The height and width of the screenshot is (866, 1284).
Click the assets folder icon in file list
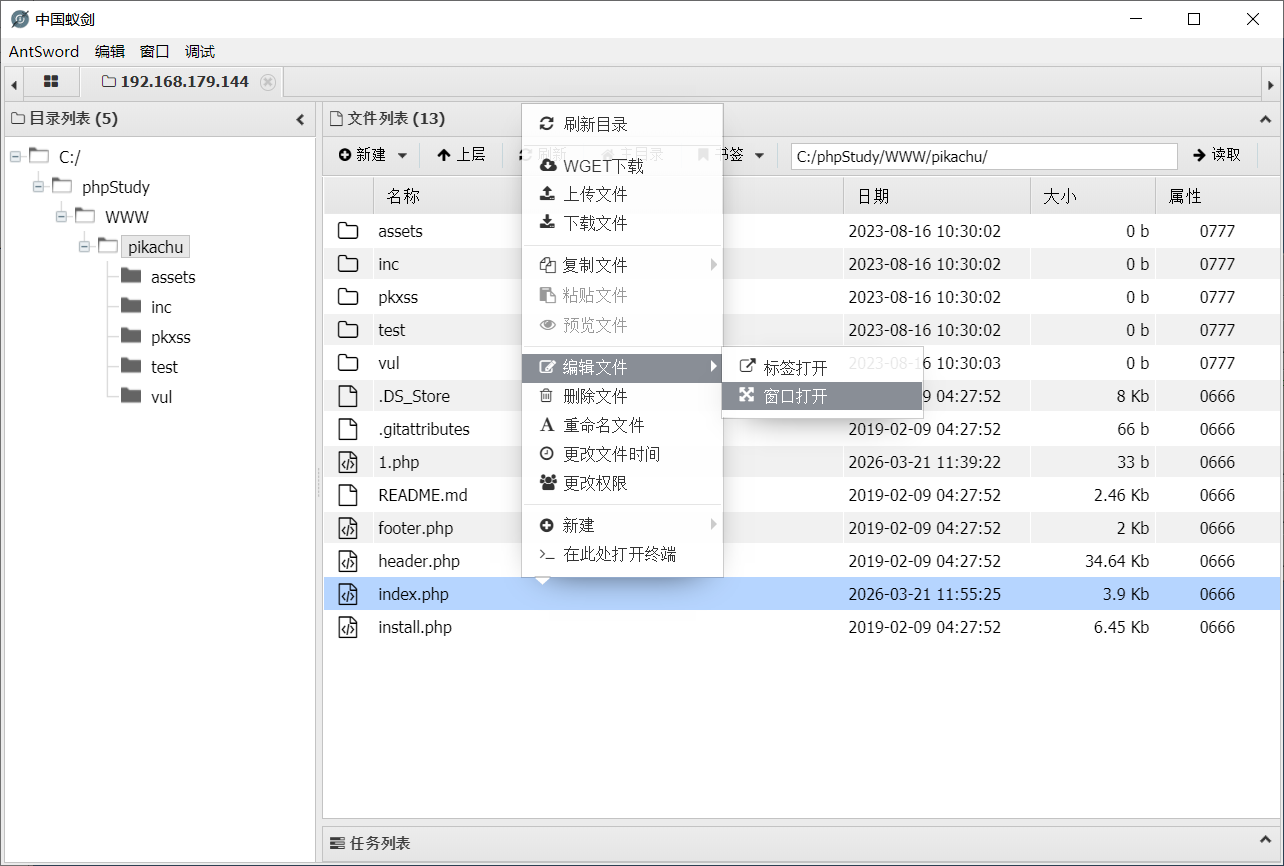click(x=348, y=231)
